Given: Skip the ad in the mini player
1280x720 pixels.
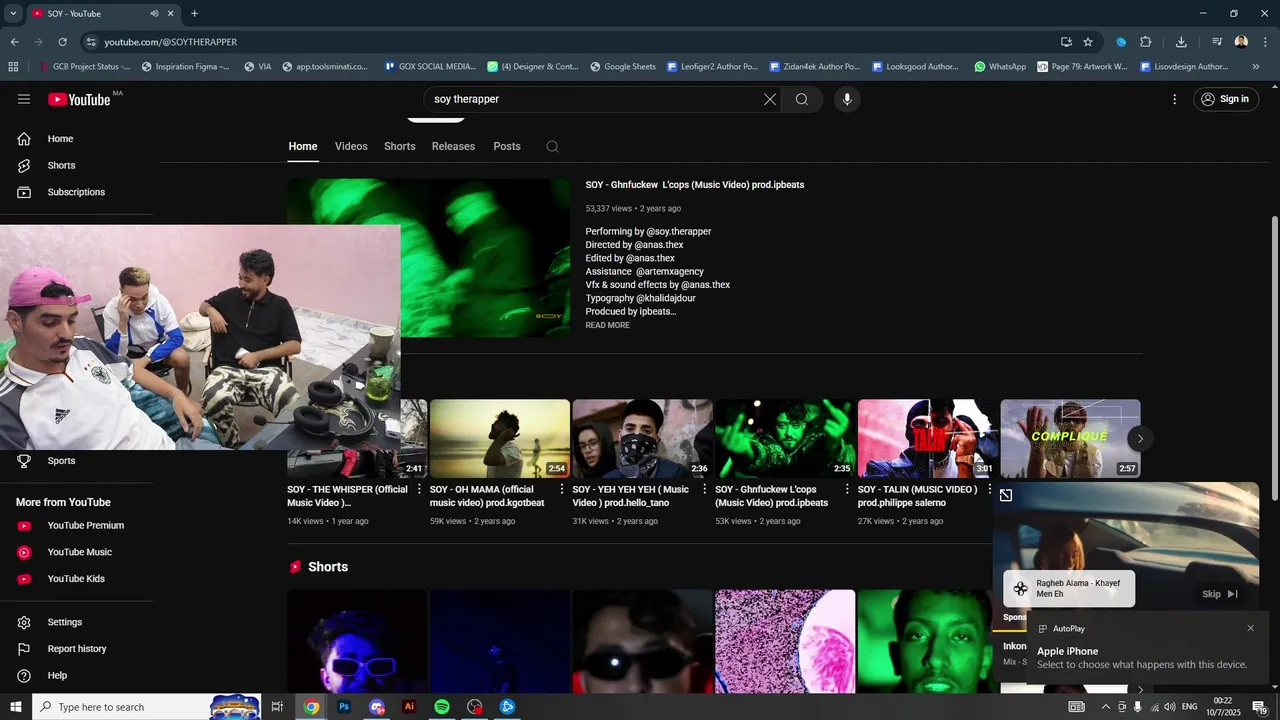Looking at the screenshot, I should tap(1220, 594).
